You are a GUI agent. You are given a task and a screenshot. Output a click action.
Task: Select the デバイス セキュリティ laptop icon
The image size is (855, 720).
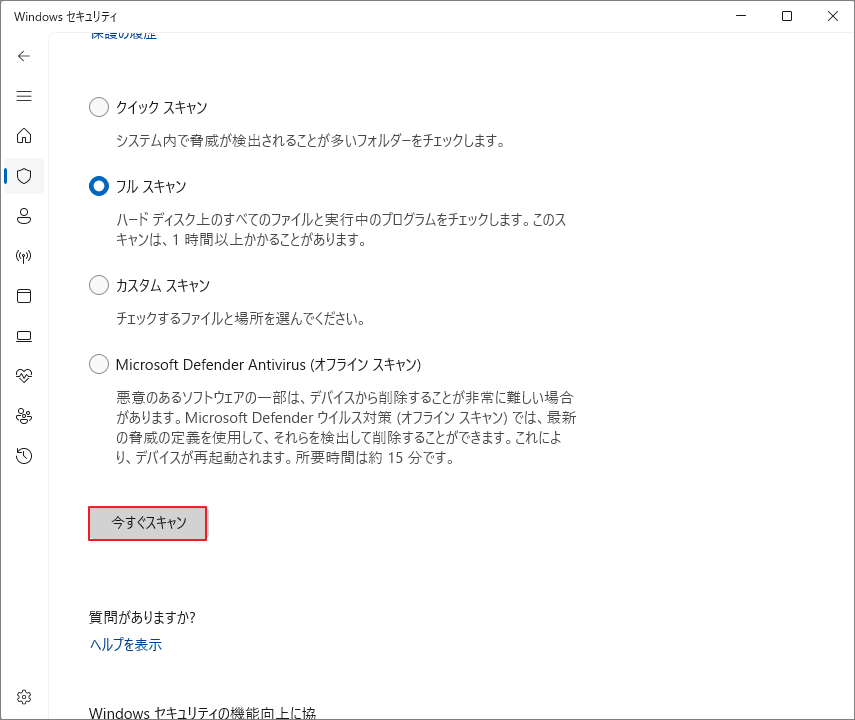[x=24, y=336]
